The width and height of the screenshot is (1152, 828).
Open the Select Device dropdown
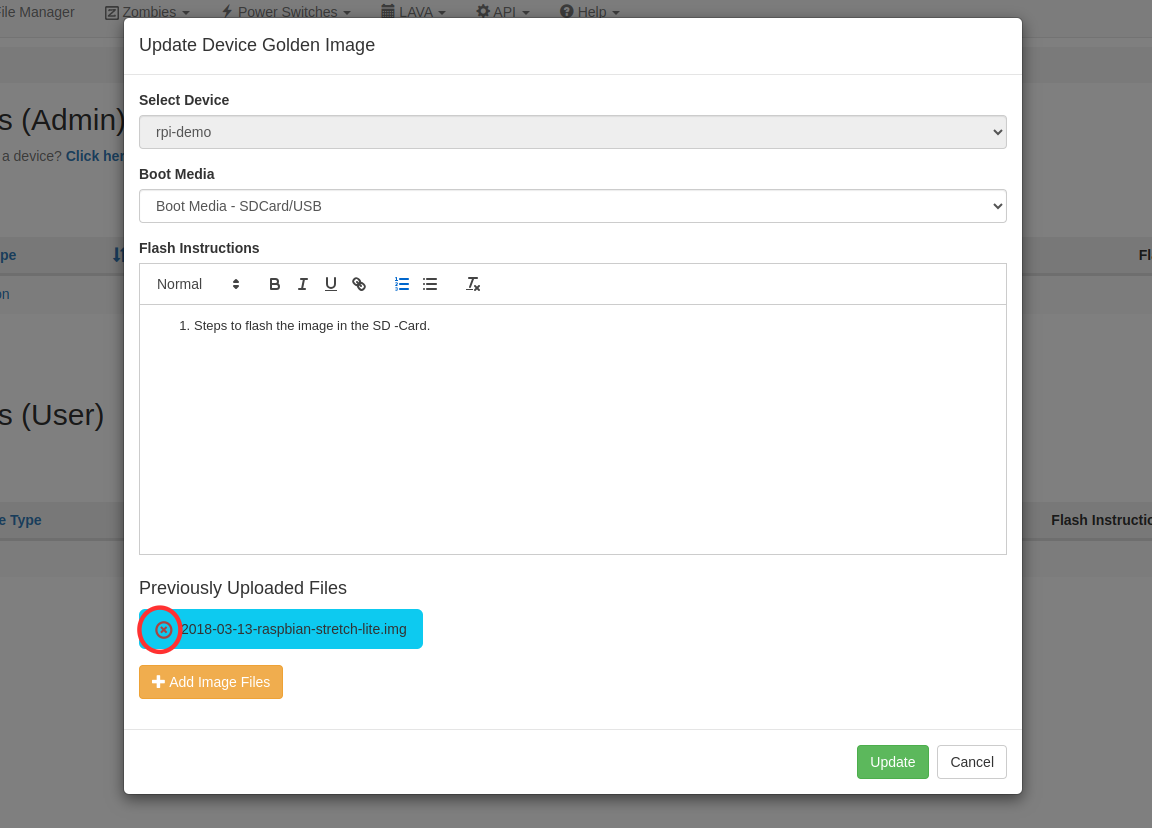[572, 132]
